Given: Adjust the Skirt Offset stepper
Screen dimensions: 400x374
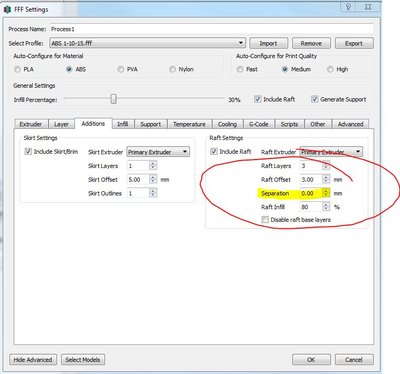Looking at the screenshot, I should pyautogui.click(x=153, y=179).
